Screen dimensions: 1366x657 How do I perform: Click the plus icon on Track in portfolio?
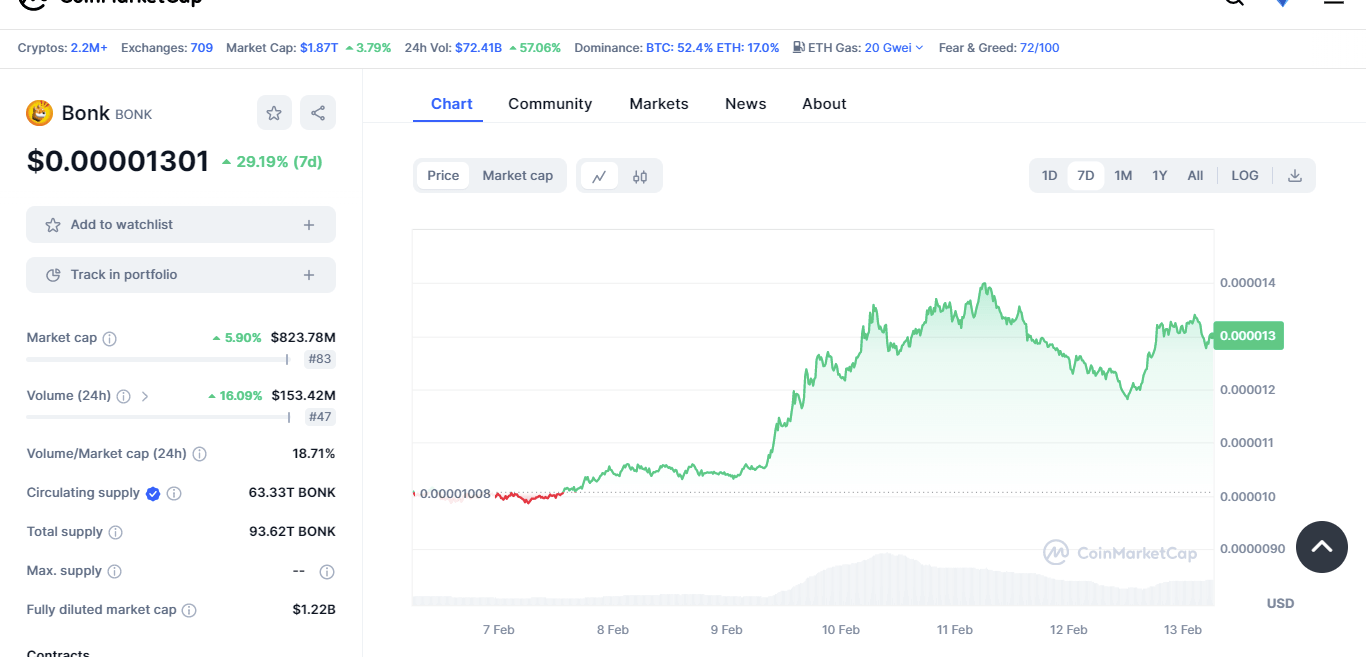tap(309, 275)
